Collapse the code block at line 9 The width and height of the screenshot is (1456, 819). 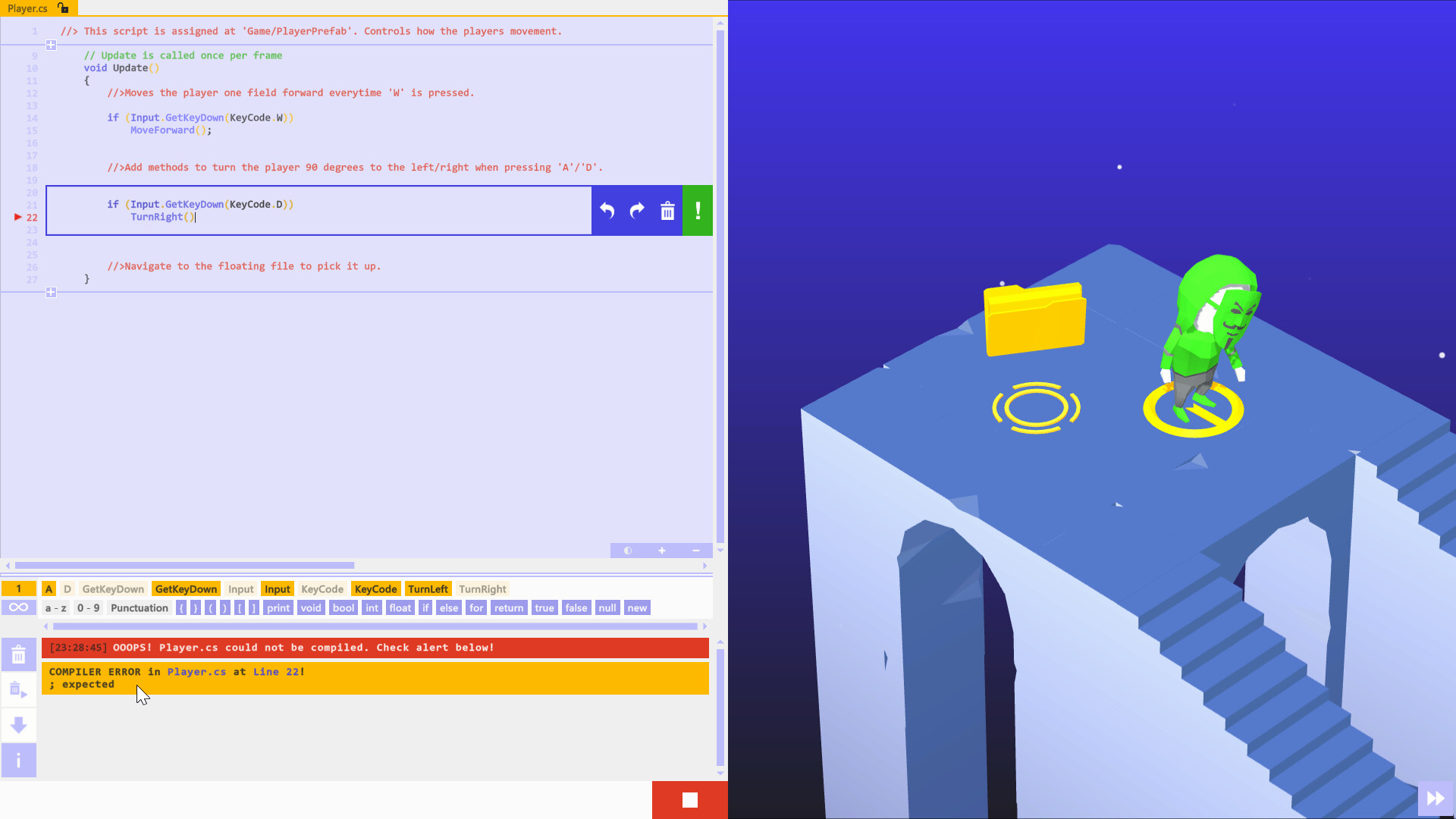pos(51,45)
